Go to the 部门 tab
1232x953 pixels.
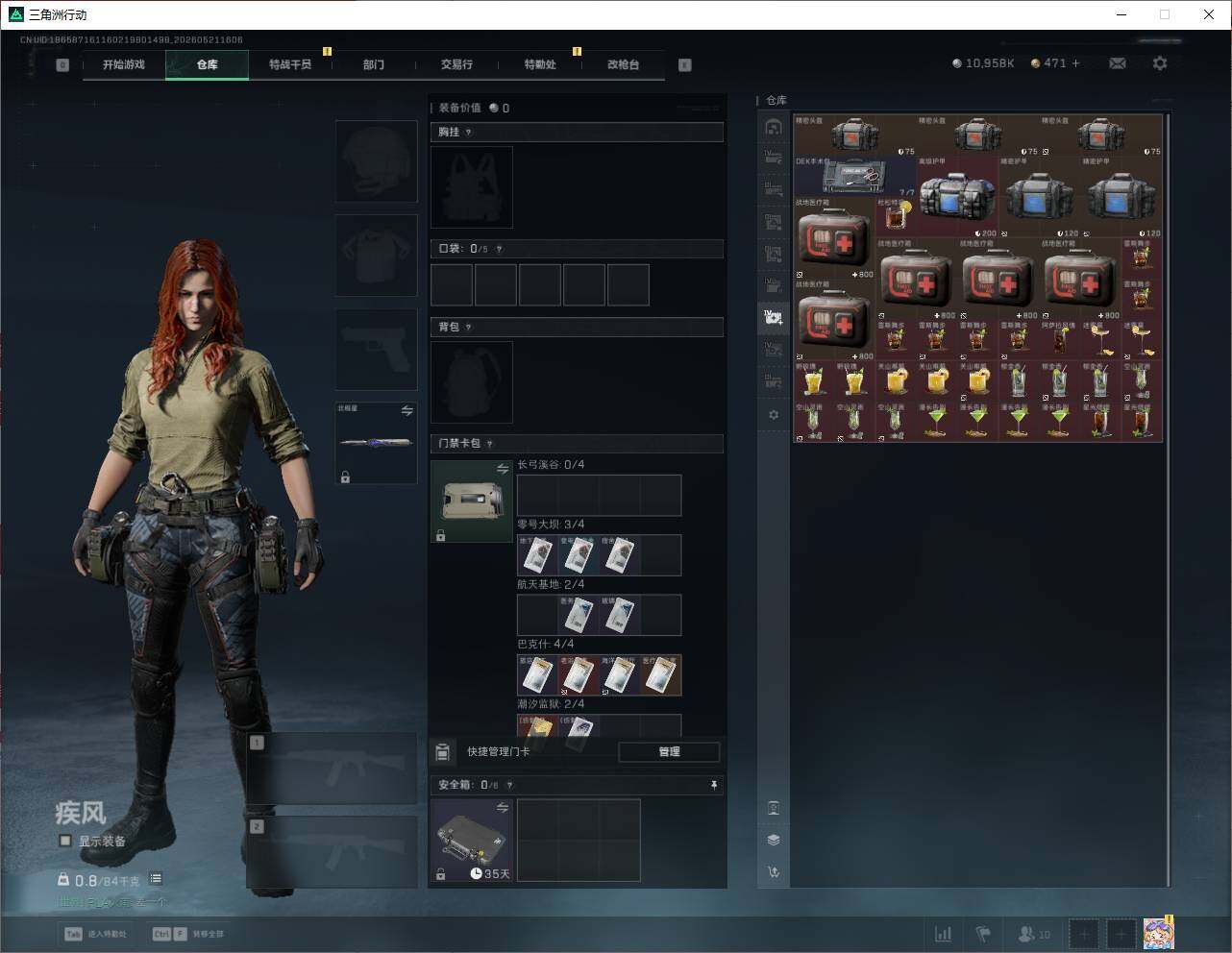(x=374, y=64)
